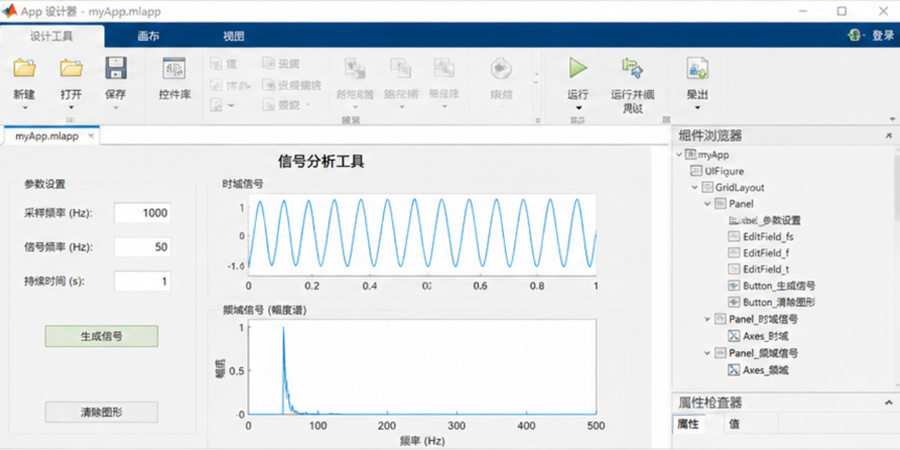The height and width of the screenshot is (450, 900).
Task: Open the export dropdown arrow
Action: pyautogui.click(x=697, y=108)
